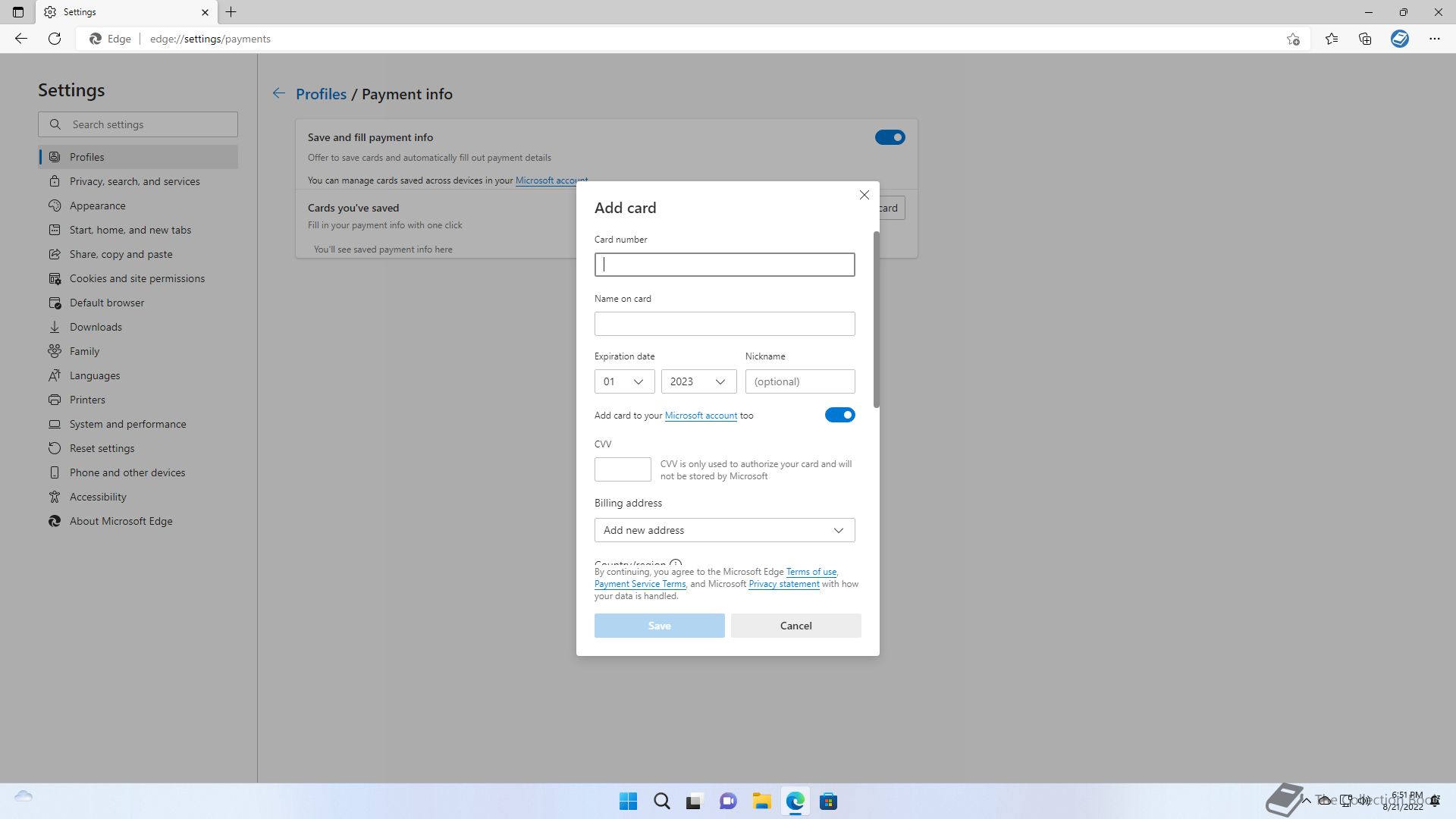Screen dimensions: 1456x819
Task: Open the expiration month dropdown
Action: [x=624, y=381]
